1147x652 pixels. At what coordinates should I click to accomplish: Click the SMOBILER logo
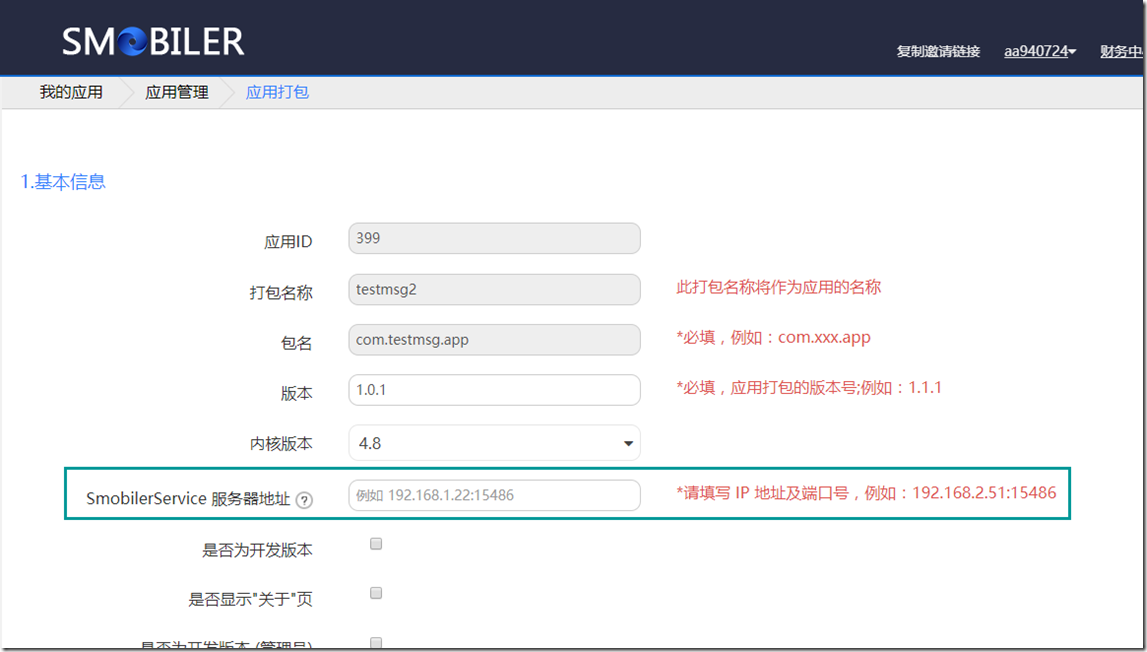tap(153, 41)
